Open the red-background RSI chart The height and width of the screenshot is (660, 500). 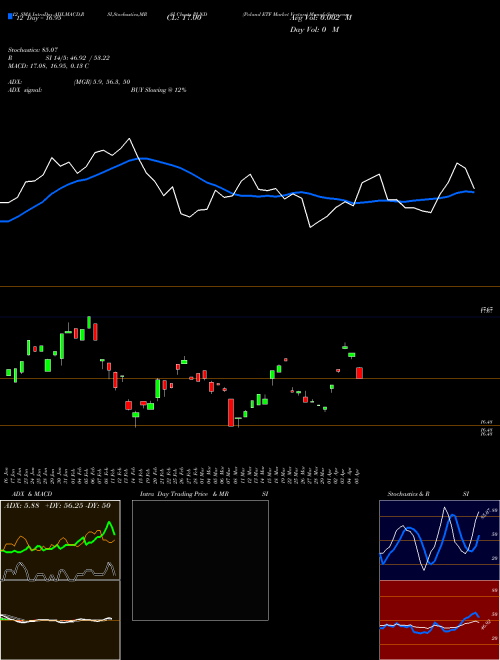pos(439,620)
